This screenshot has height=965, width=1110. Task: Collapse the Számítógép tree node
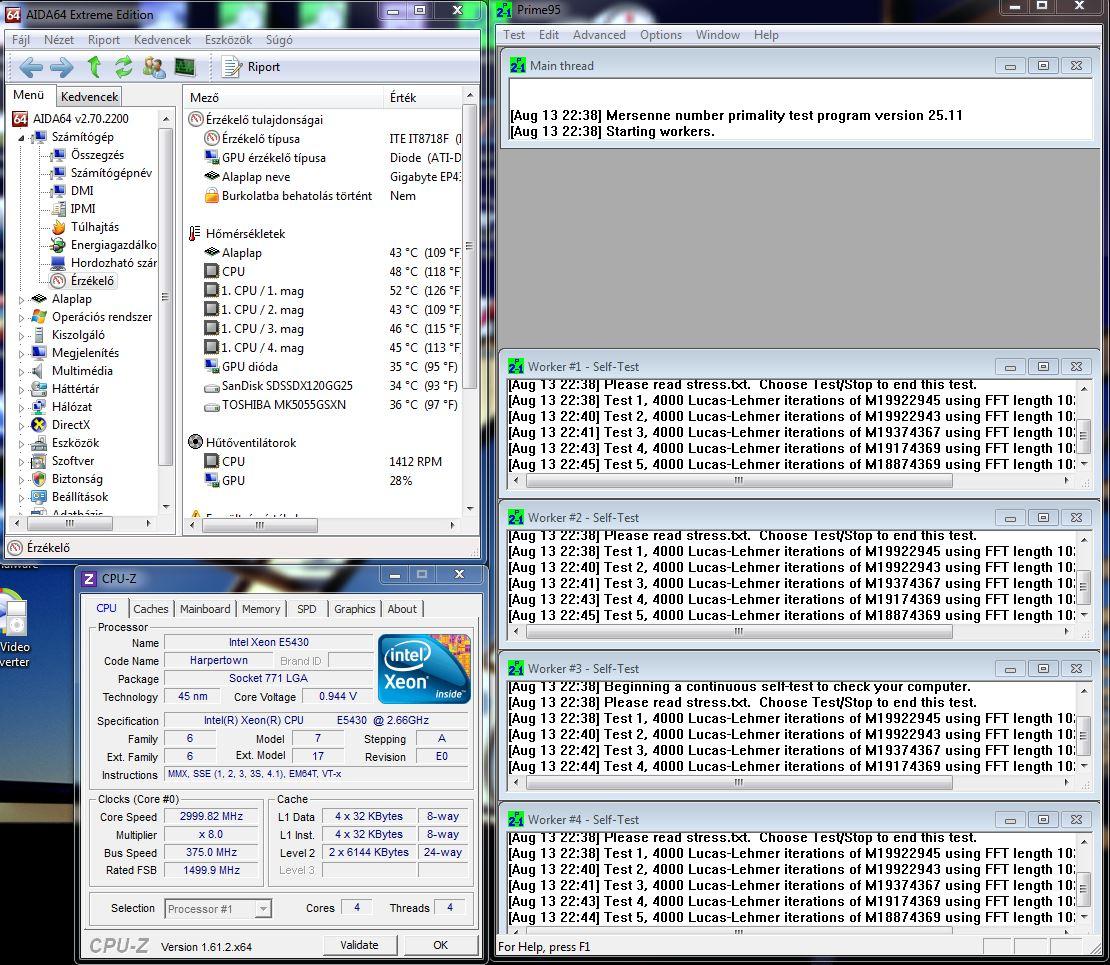click(21, 137)
